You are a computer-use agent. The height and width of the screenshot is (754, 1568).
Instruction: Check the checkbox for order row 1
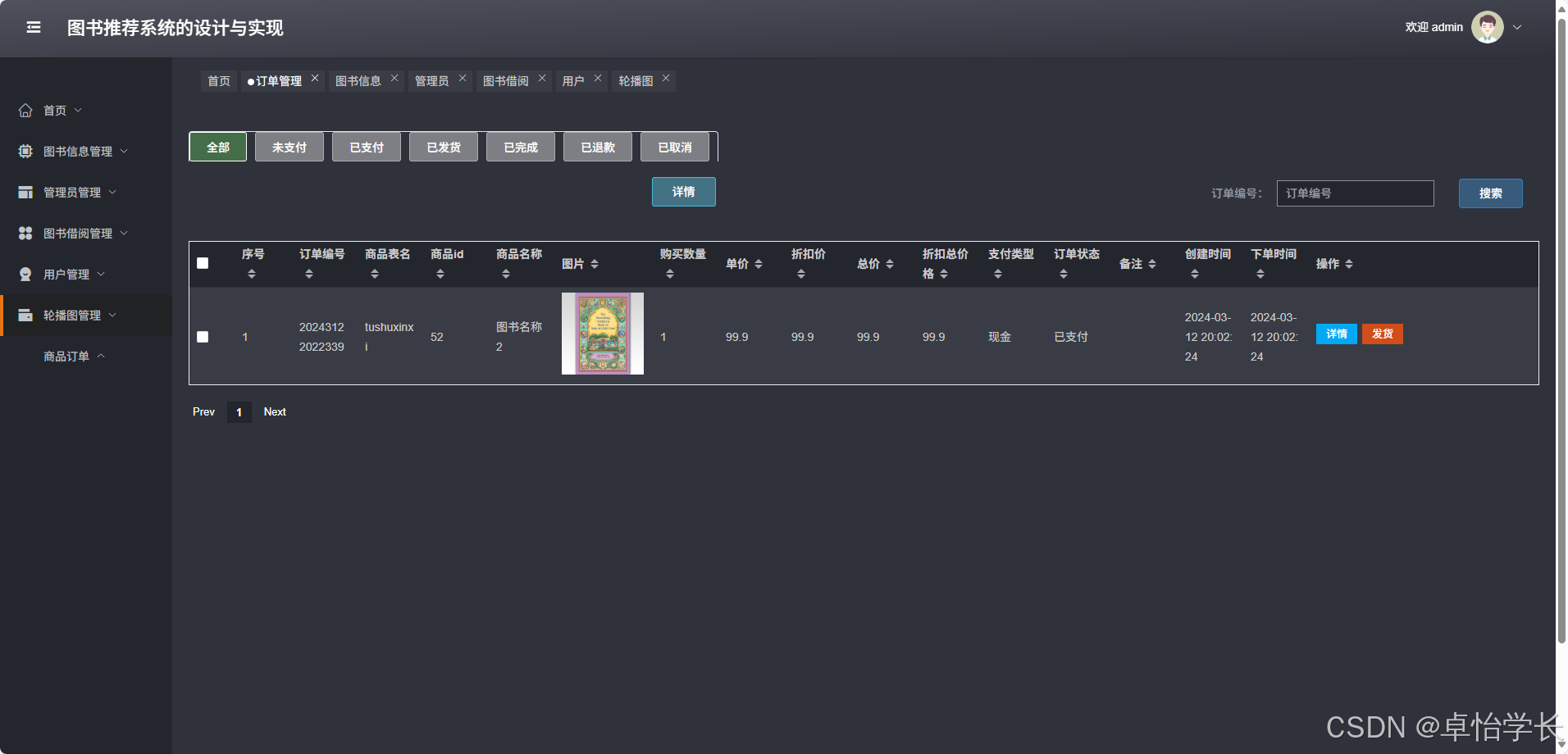coord(203,337)
